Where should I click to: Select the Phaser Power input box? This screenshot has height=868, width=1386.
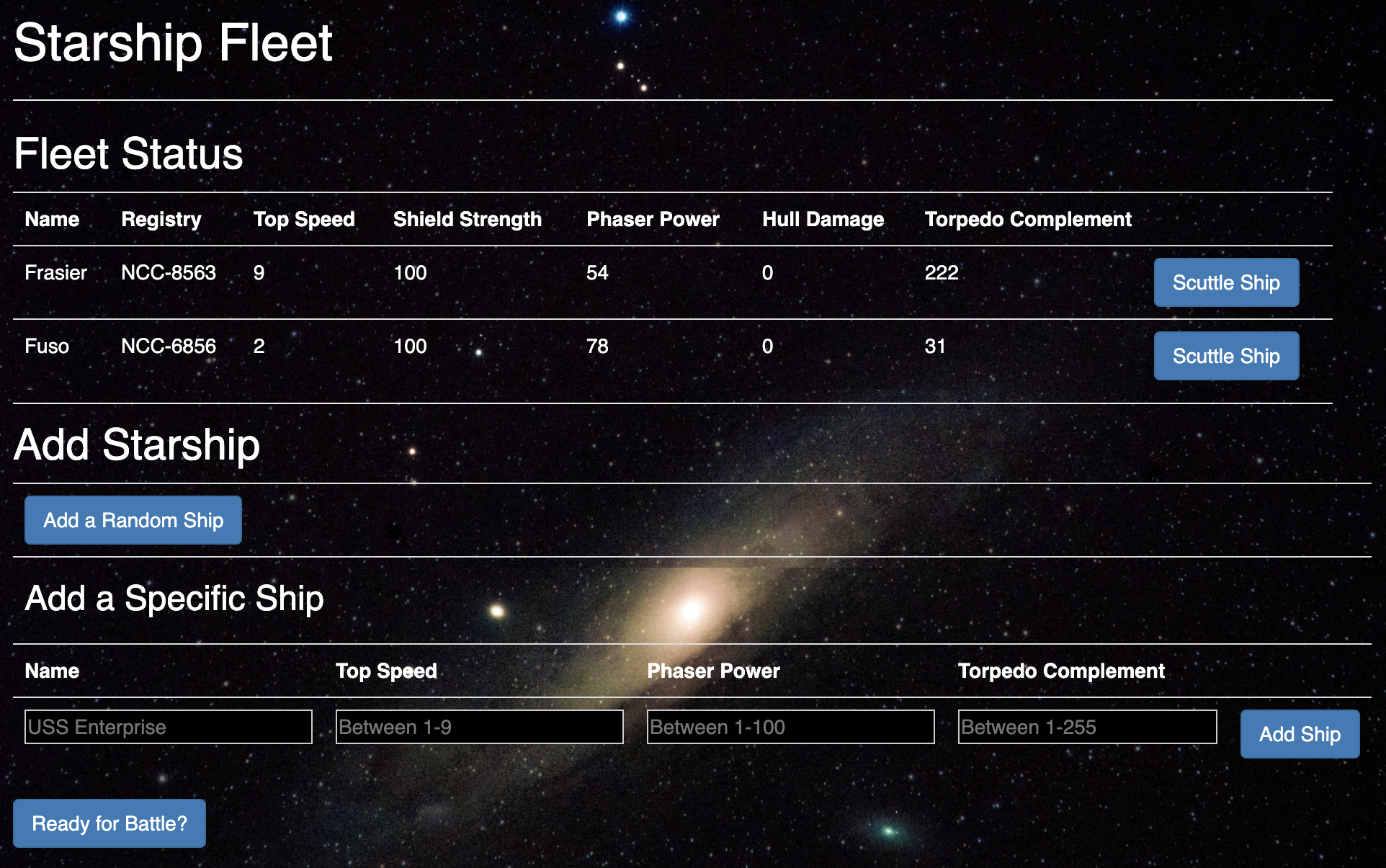tap(790, 727)
